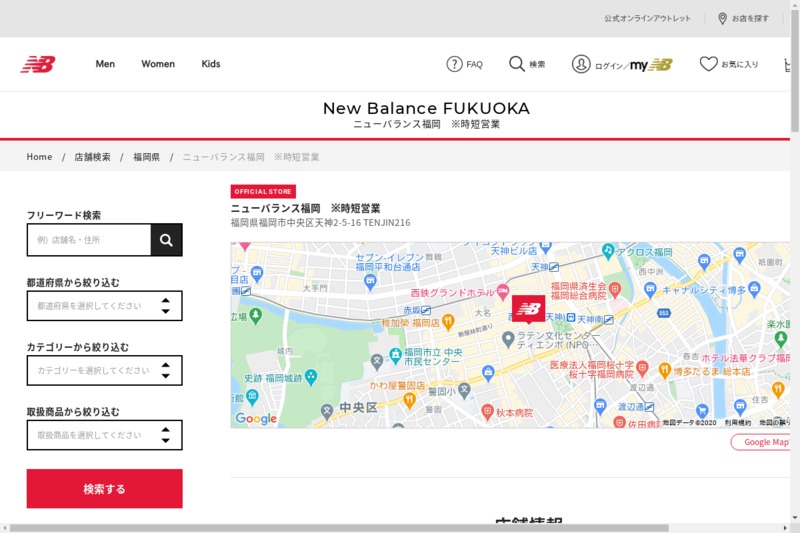Open the category selection dropdown
This screenshot has width=800, height=533.
click(x=105, y=370)
